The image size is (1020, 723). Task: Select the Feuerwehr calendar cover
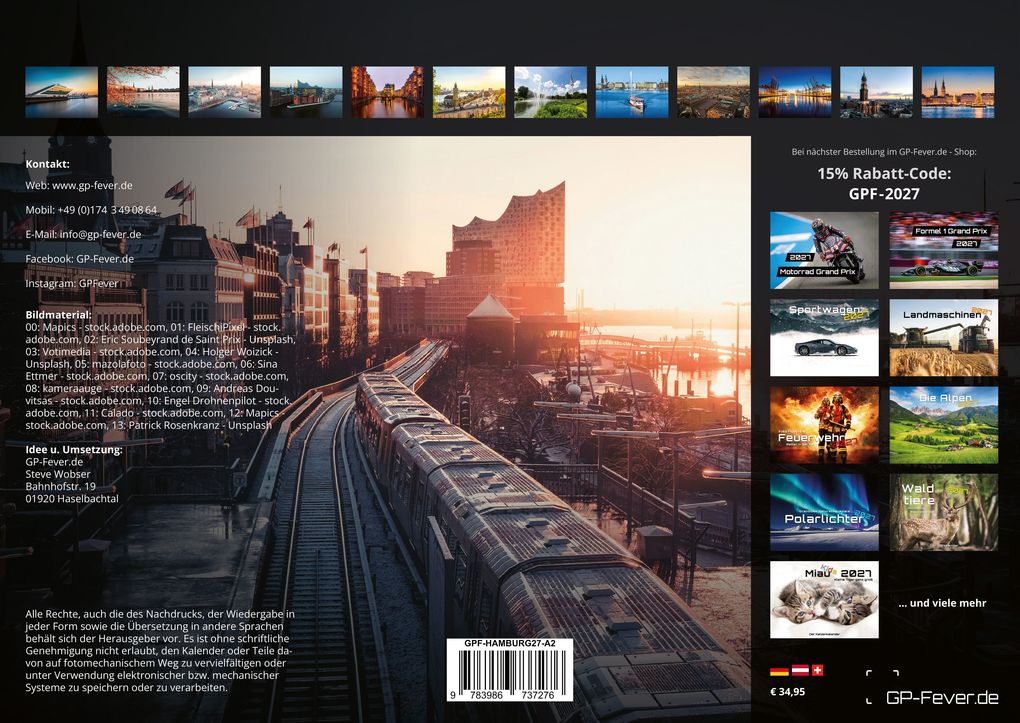click(x=824, y=425)
